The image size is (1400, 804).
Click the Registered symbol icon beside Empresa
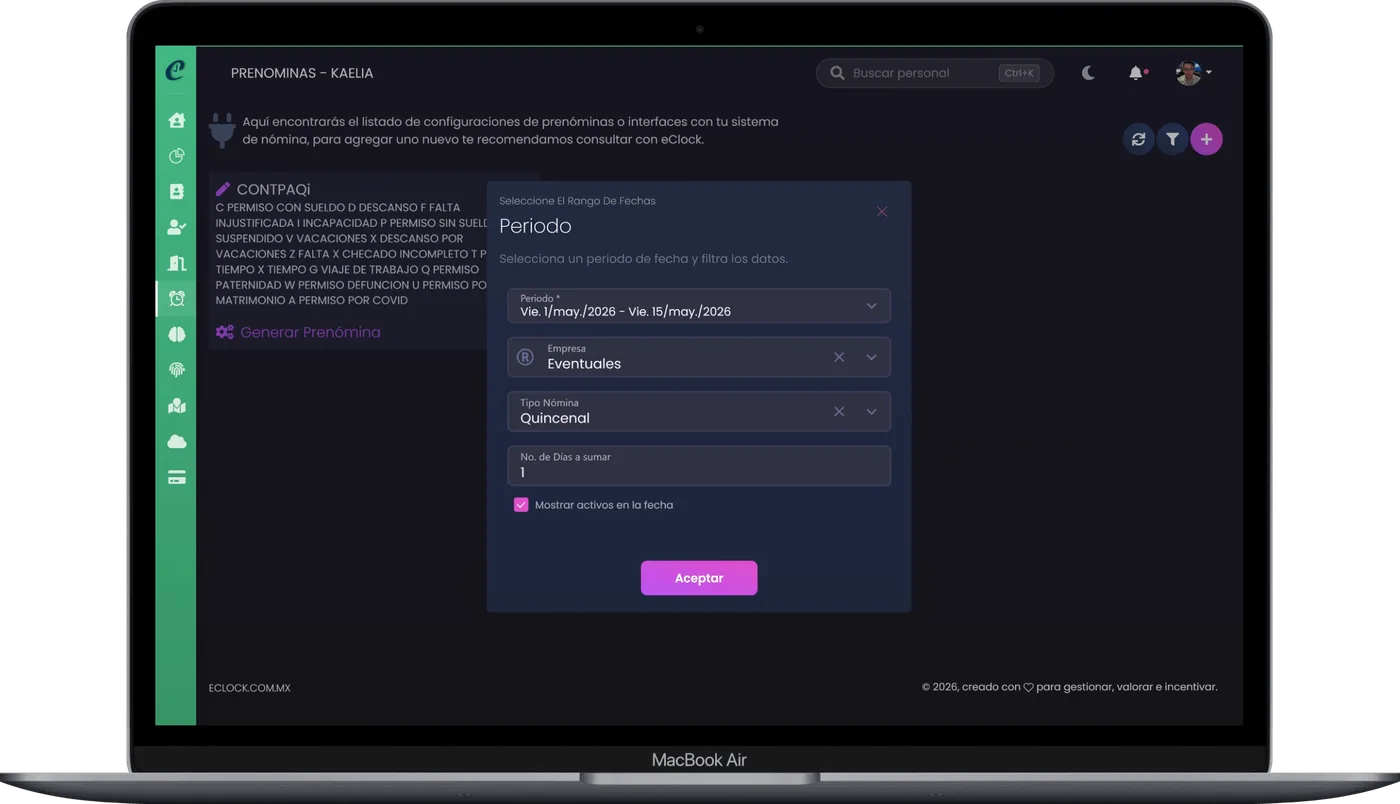coord(525,357)
